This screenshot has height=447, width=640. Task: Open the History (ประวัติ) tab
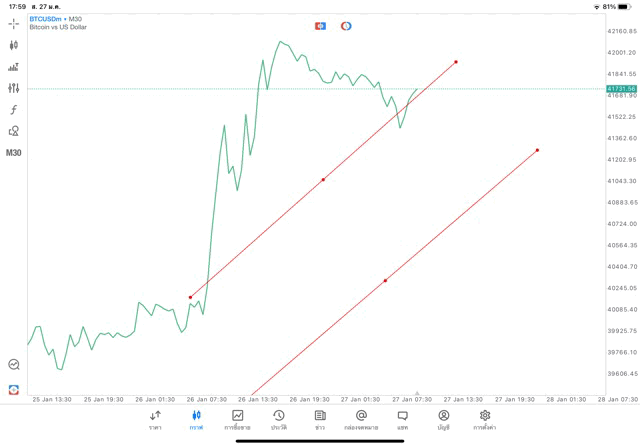point(278,419)
